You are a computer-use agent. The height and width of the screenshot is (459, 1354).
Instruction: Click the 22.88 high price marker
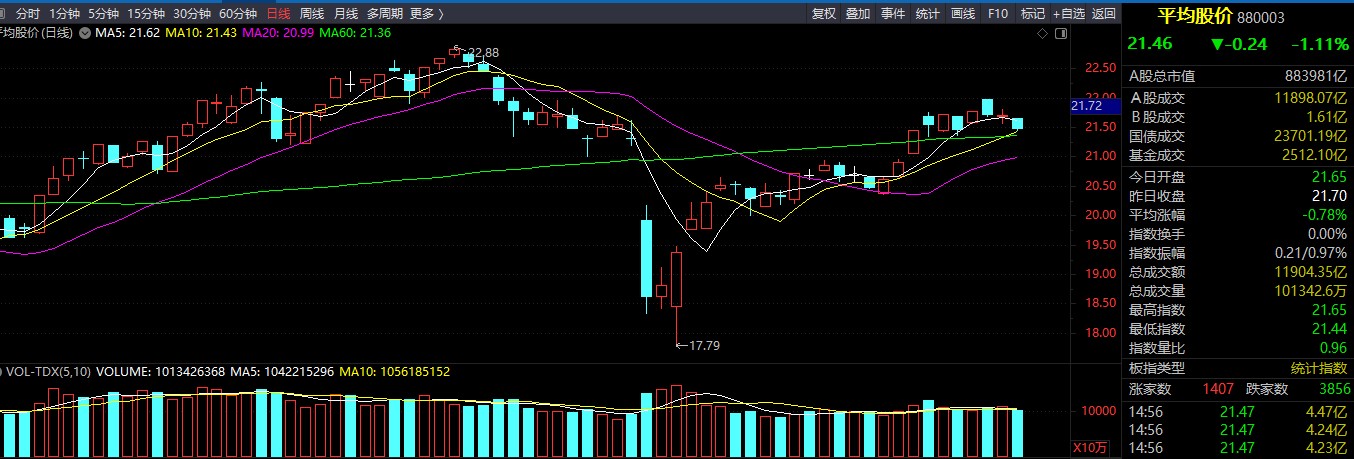482,51
